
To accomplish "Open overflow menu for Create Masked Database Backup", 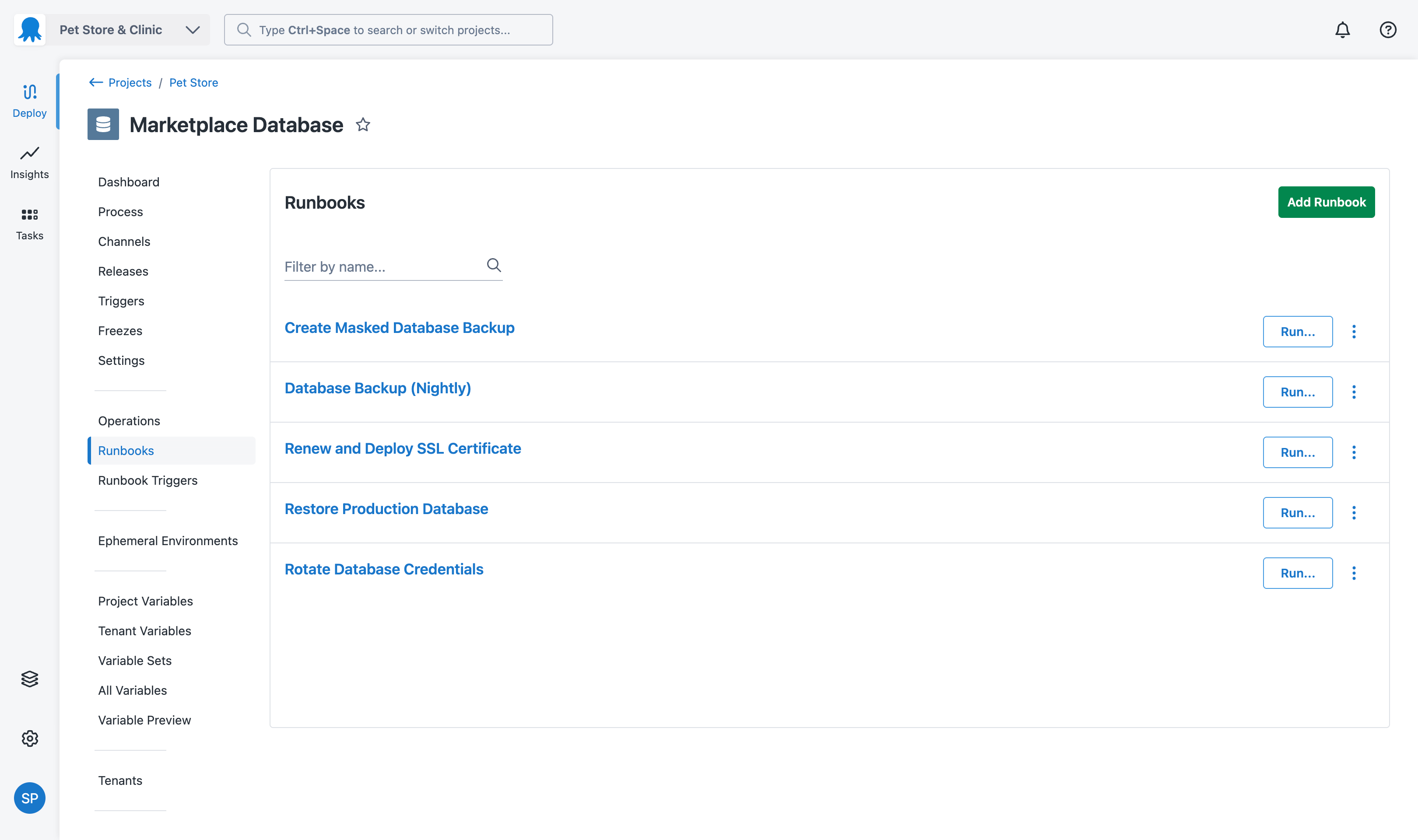I will pos(1354,332).
